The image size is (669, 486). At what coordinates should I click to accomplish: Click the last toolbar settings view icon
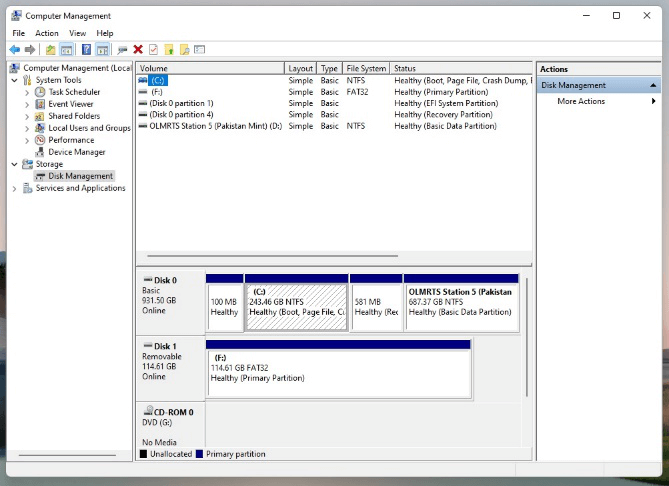pos(200,49)
